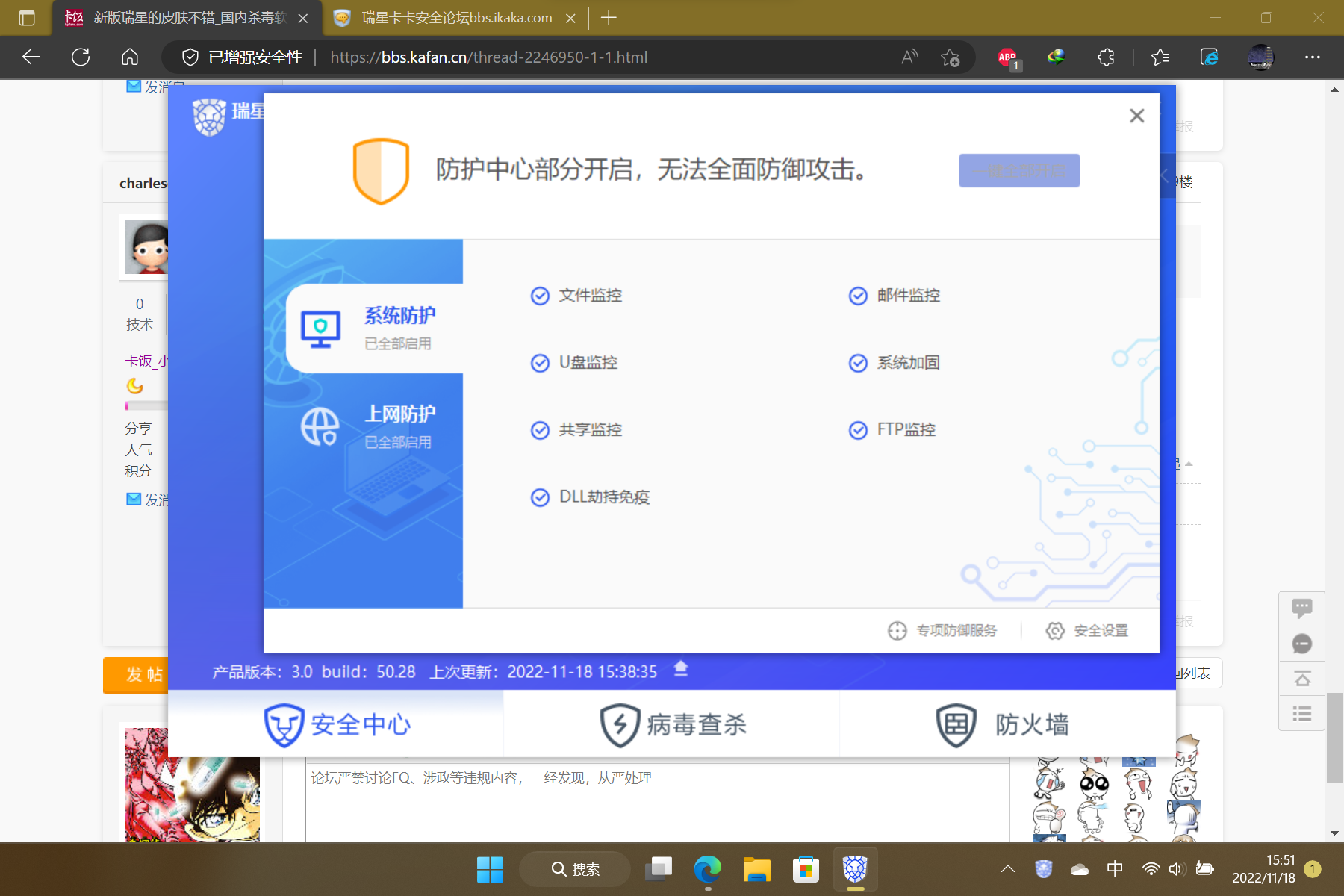Click the charles user avatar thumbnail
1344x896 pixels.
click(146, 247)
